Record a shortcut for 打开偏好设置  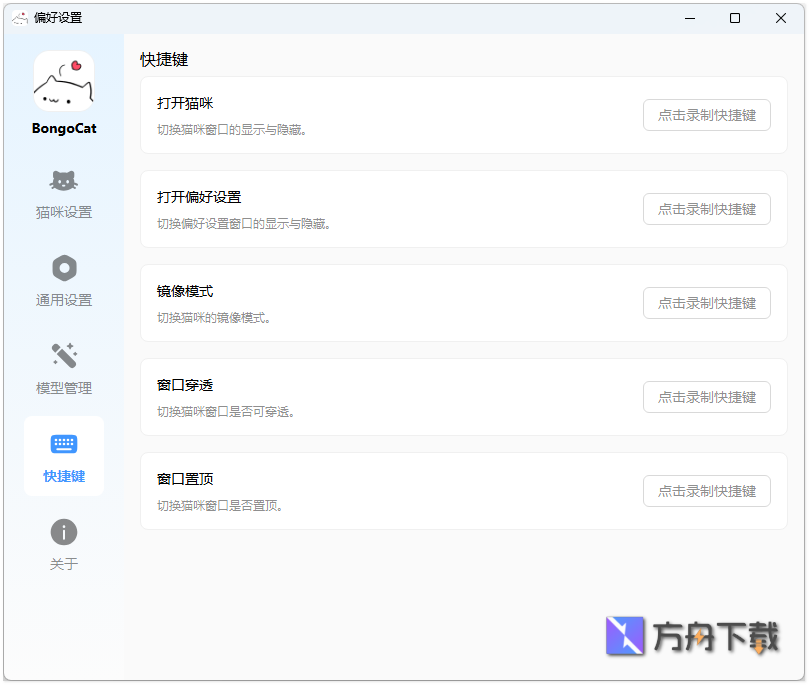(x=706, y=209)
